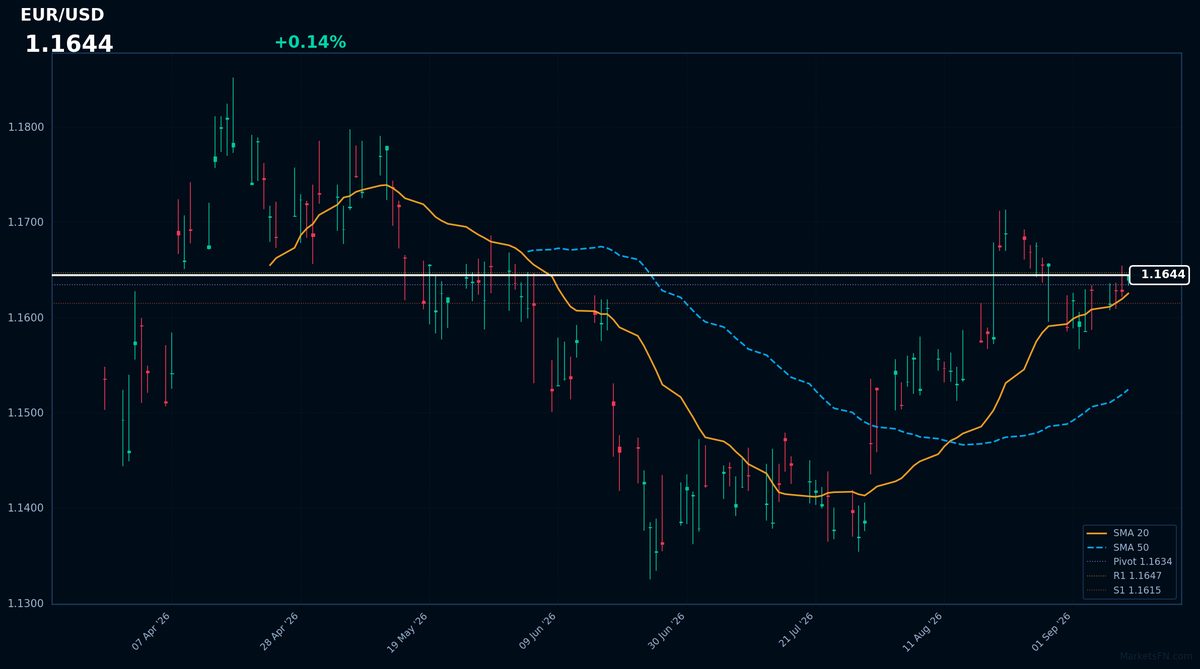Click the 1.1600 y-axis label
1200x669 pixels.
point(25,317)
